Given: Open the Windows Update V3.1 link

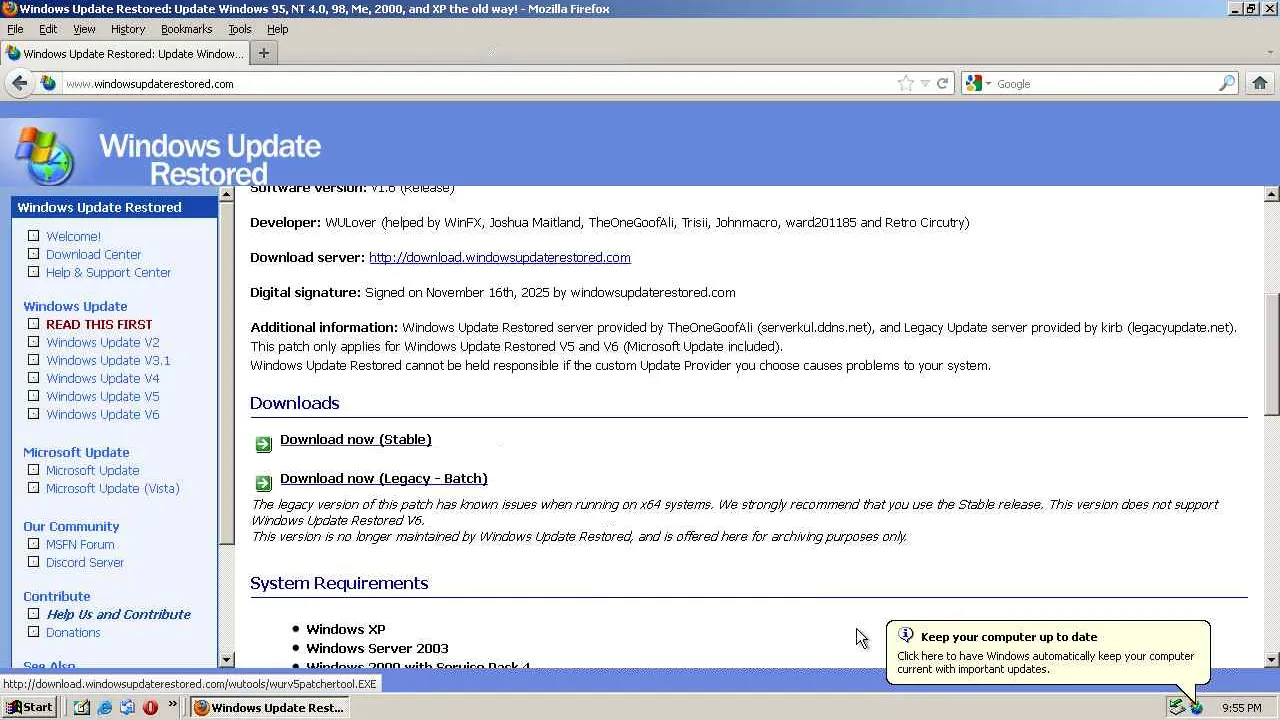Looking at the screenshot, I should tap(108, 360).
